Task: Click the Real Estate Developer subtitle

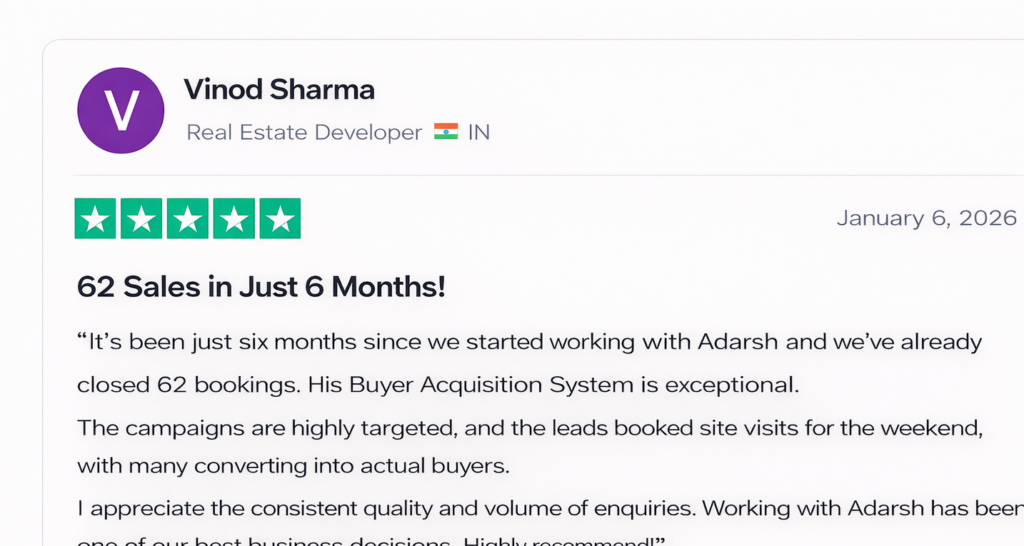Action: coord(304,132)
